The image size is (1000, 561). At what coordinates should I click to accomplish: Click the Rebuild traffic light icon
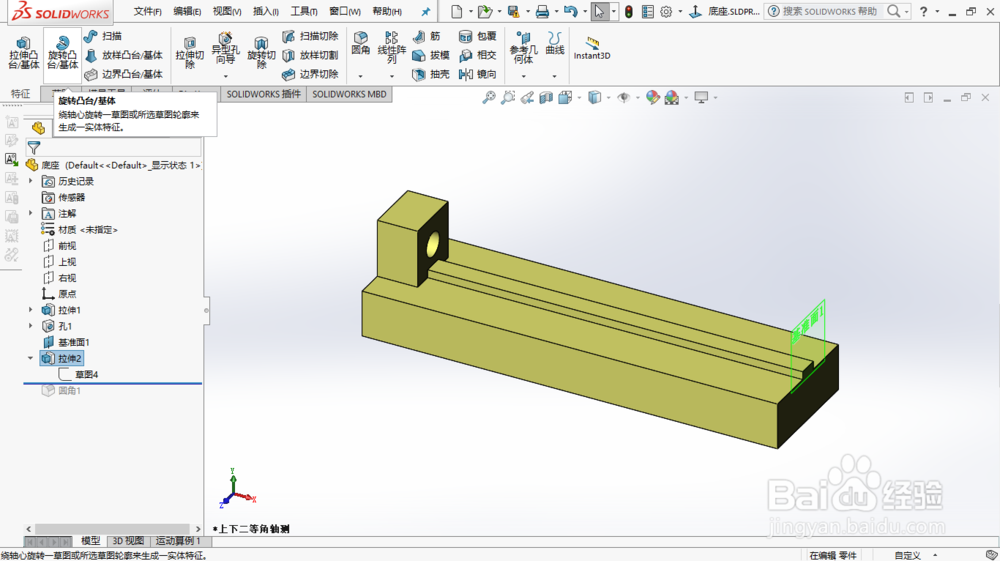[629, 11]
